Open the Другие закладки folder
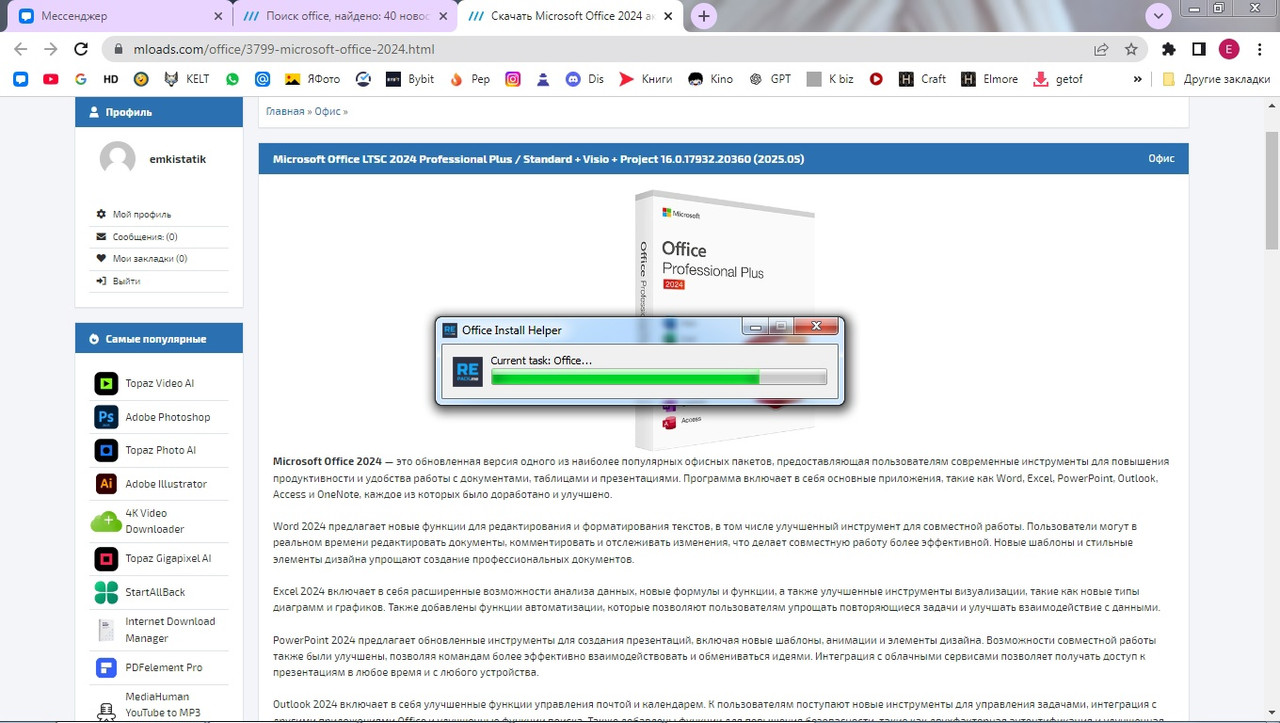The image size is (1280, 723). click(x=1216, y=79)
